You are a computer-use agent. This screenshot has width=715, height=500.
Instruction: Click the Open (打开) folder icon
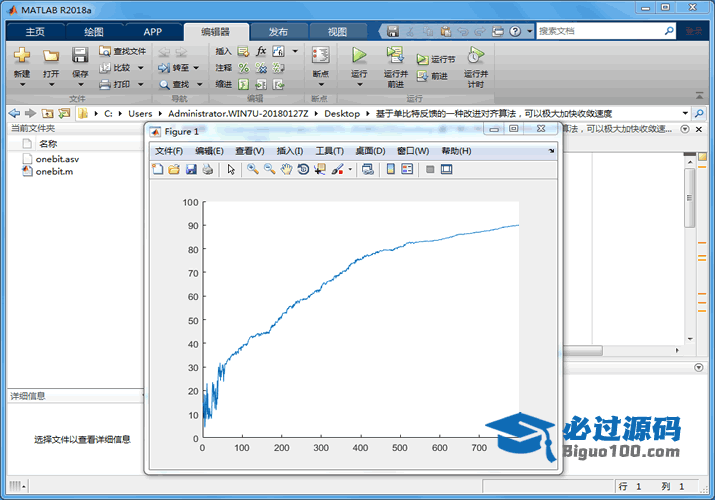[x=51, y=56]
